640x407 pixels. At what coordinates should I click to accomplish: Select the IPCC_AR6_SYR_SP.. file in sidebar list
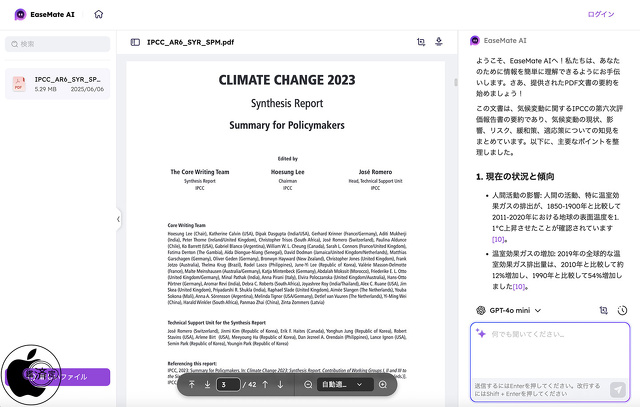pyautogui.click(x=58, y=84)
